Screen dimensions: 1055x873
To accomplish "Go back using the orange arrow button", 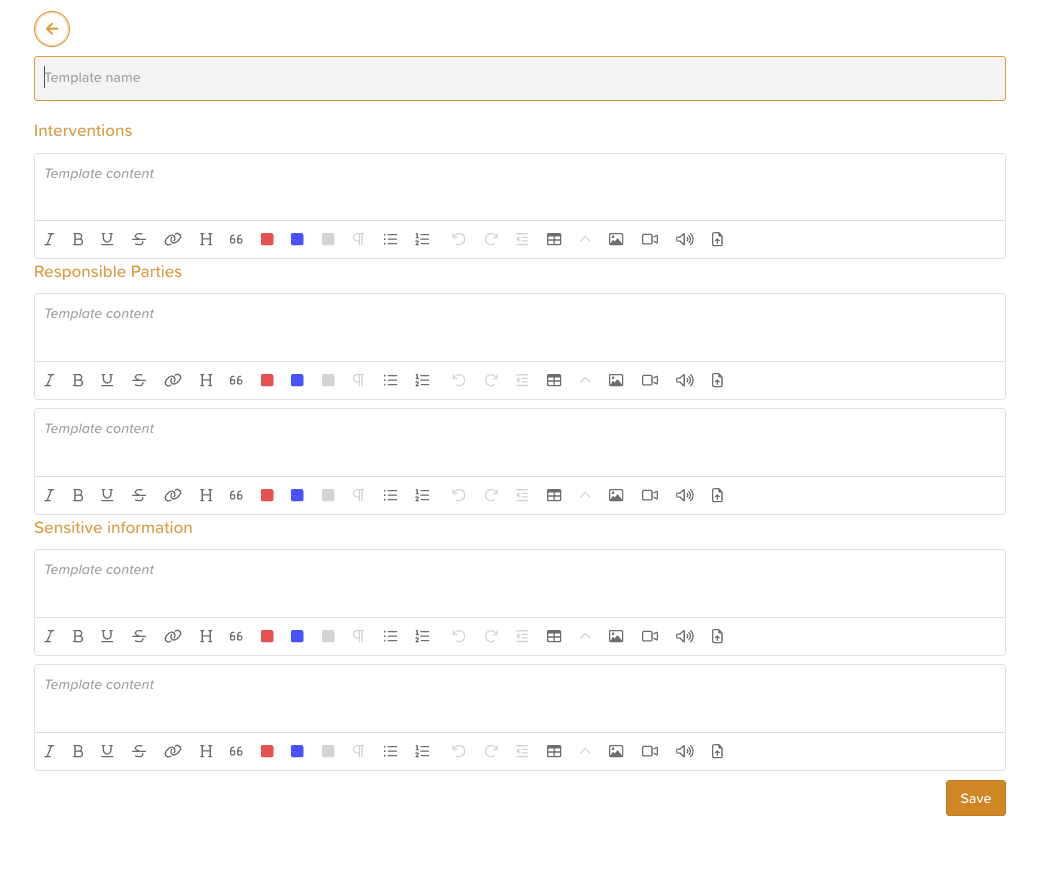I will point(52,29).
